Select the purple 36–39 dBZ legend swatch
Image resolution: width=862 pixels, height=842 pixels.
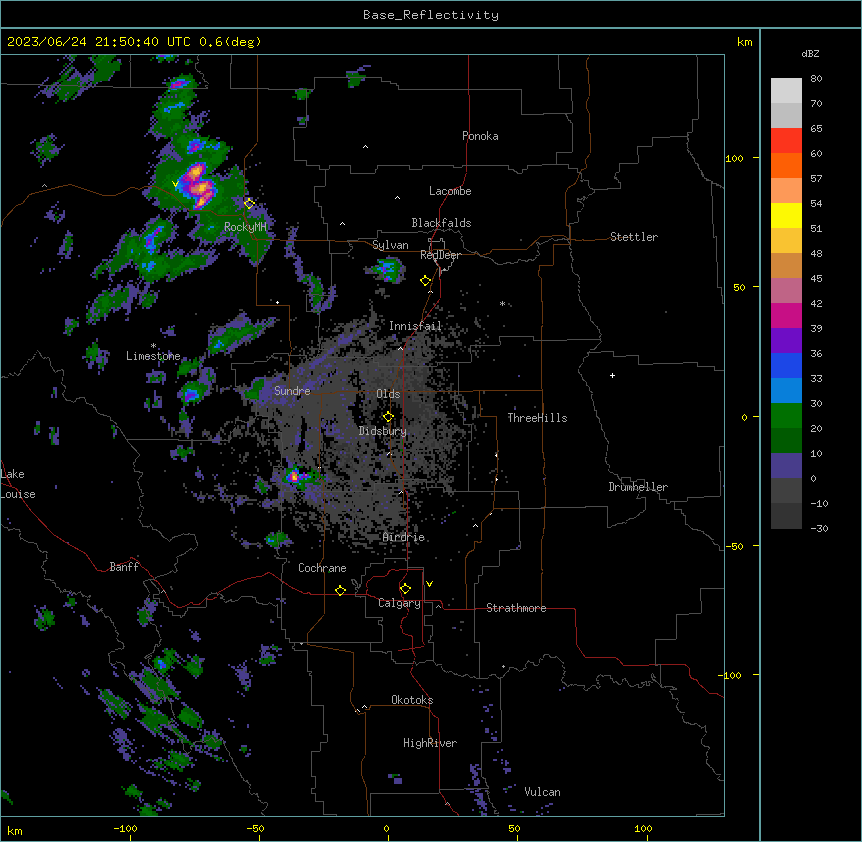(x=786, y=341)
